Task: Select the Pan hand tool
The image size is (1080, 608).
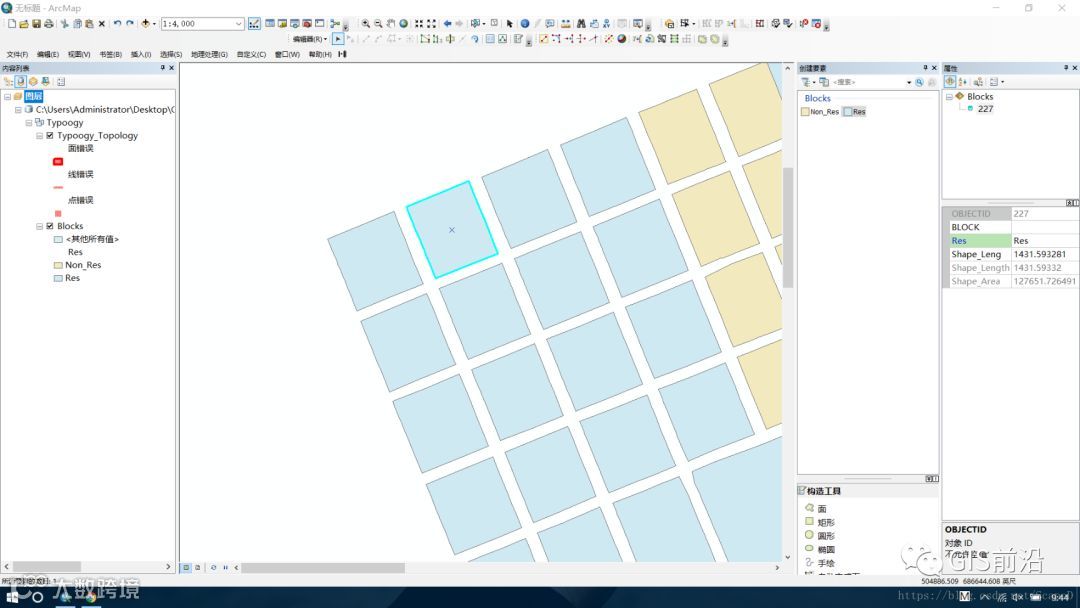Action: point(391,23)
